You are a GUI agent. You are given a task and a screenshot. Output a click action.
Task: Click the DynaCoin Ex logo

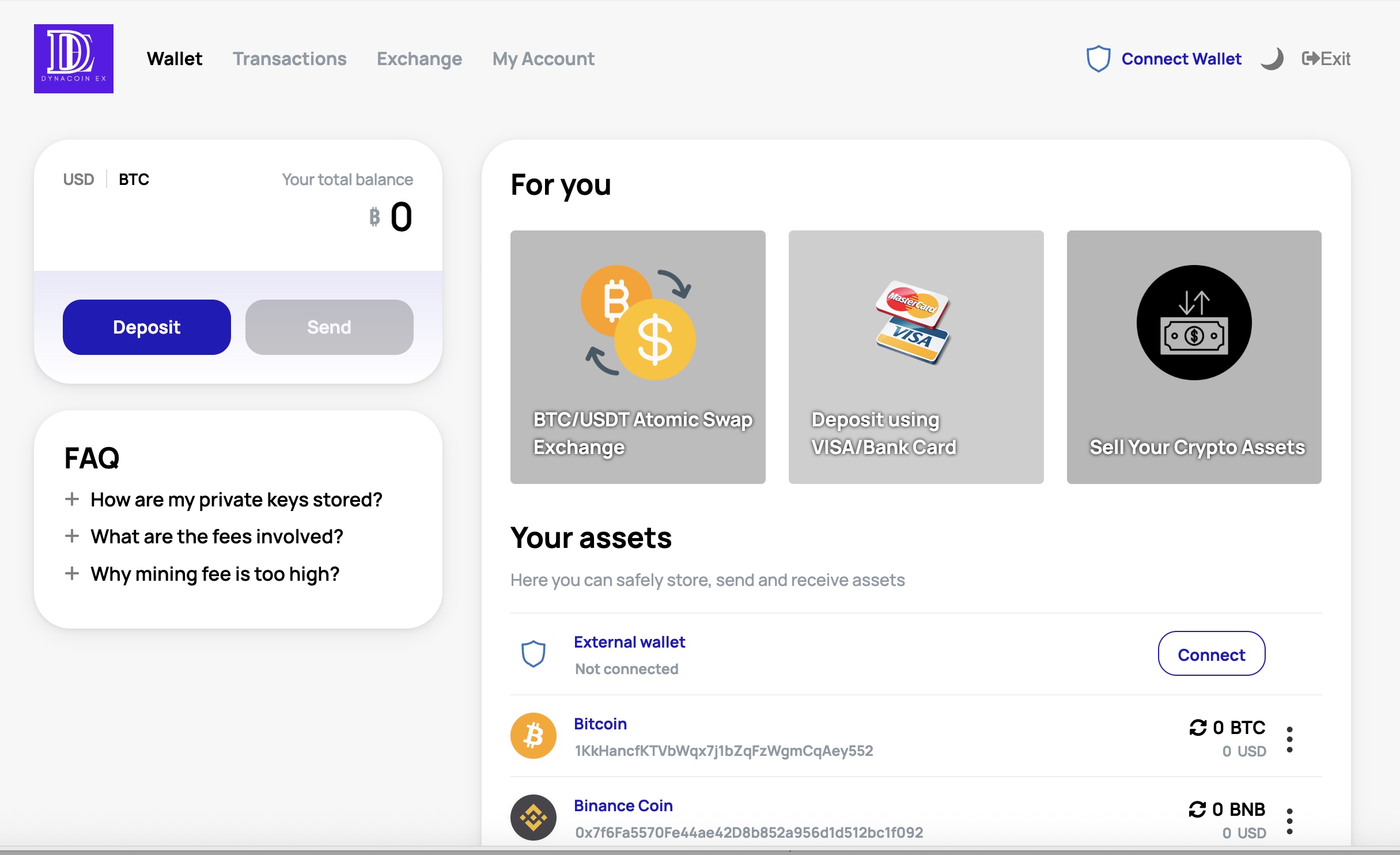(x=74, y=59)
